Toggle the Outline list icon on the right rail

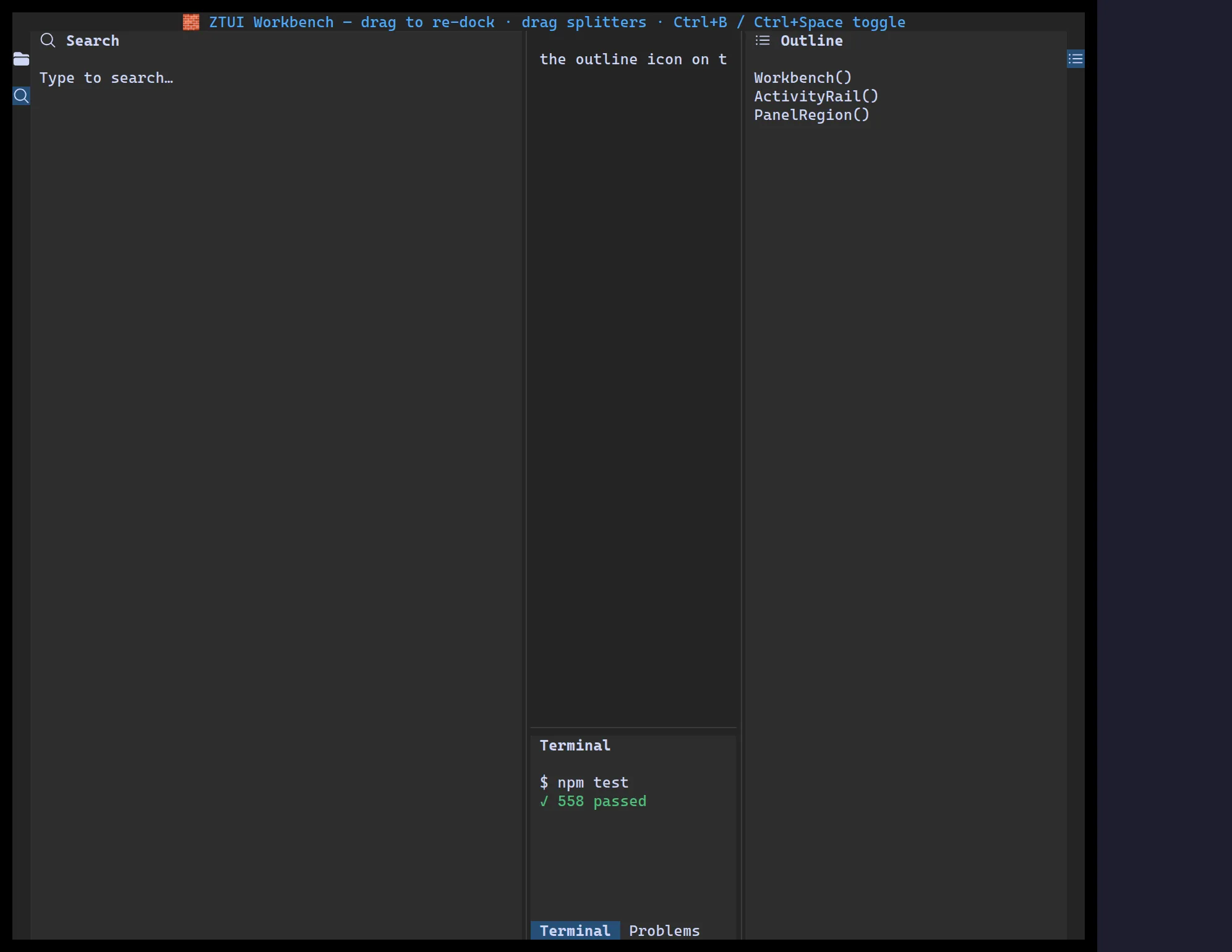(1076, 59)
